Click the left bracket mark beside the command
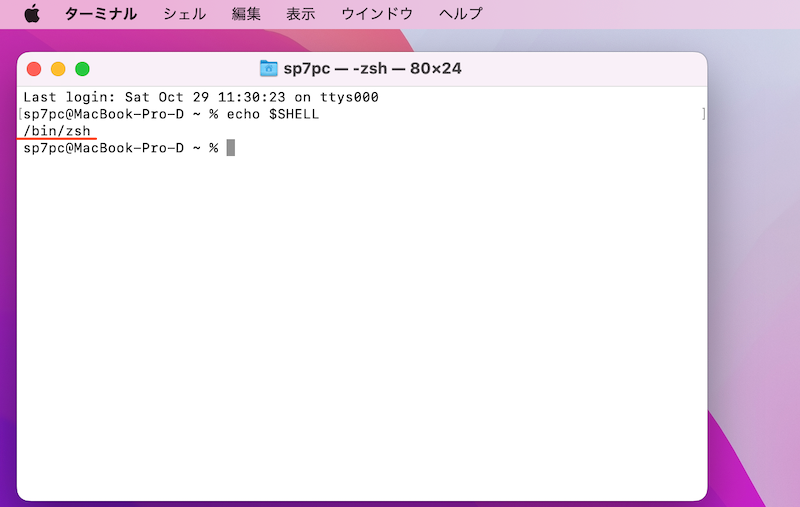 tap(20, 115)
